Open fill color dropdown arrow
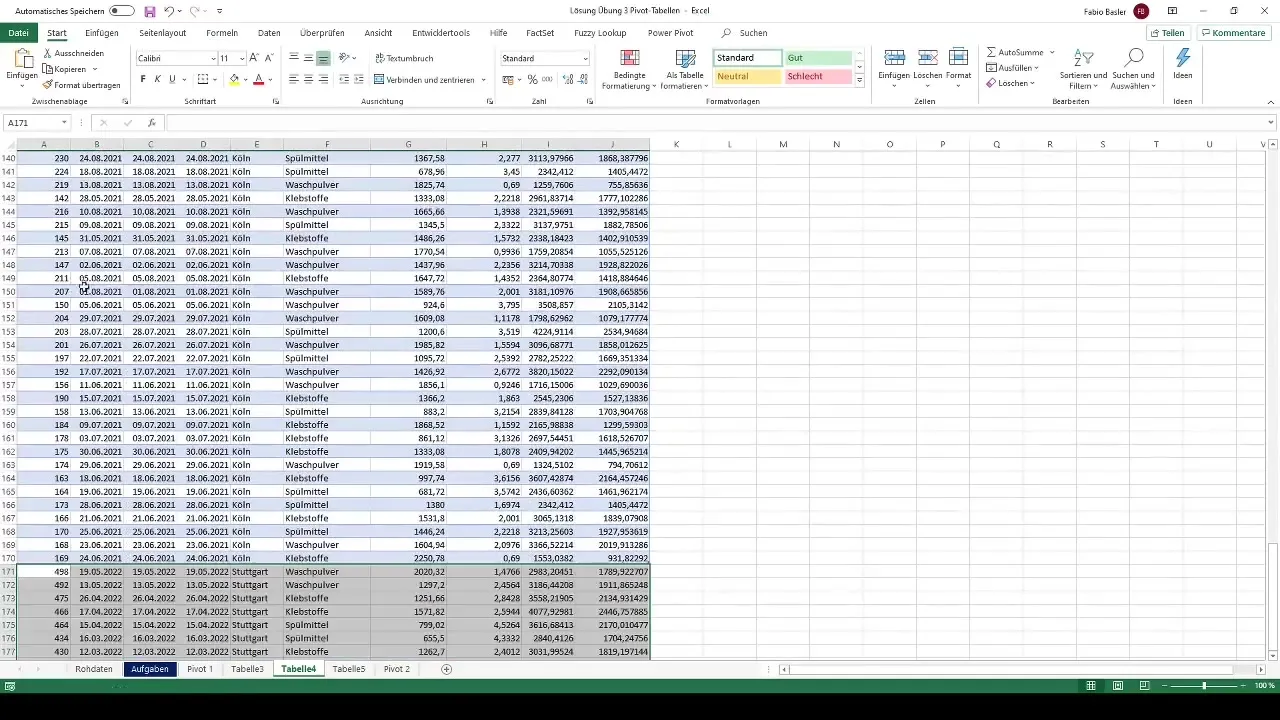 [x=245, y=79]
